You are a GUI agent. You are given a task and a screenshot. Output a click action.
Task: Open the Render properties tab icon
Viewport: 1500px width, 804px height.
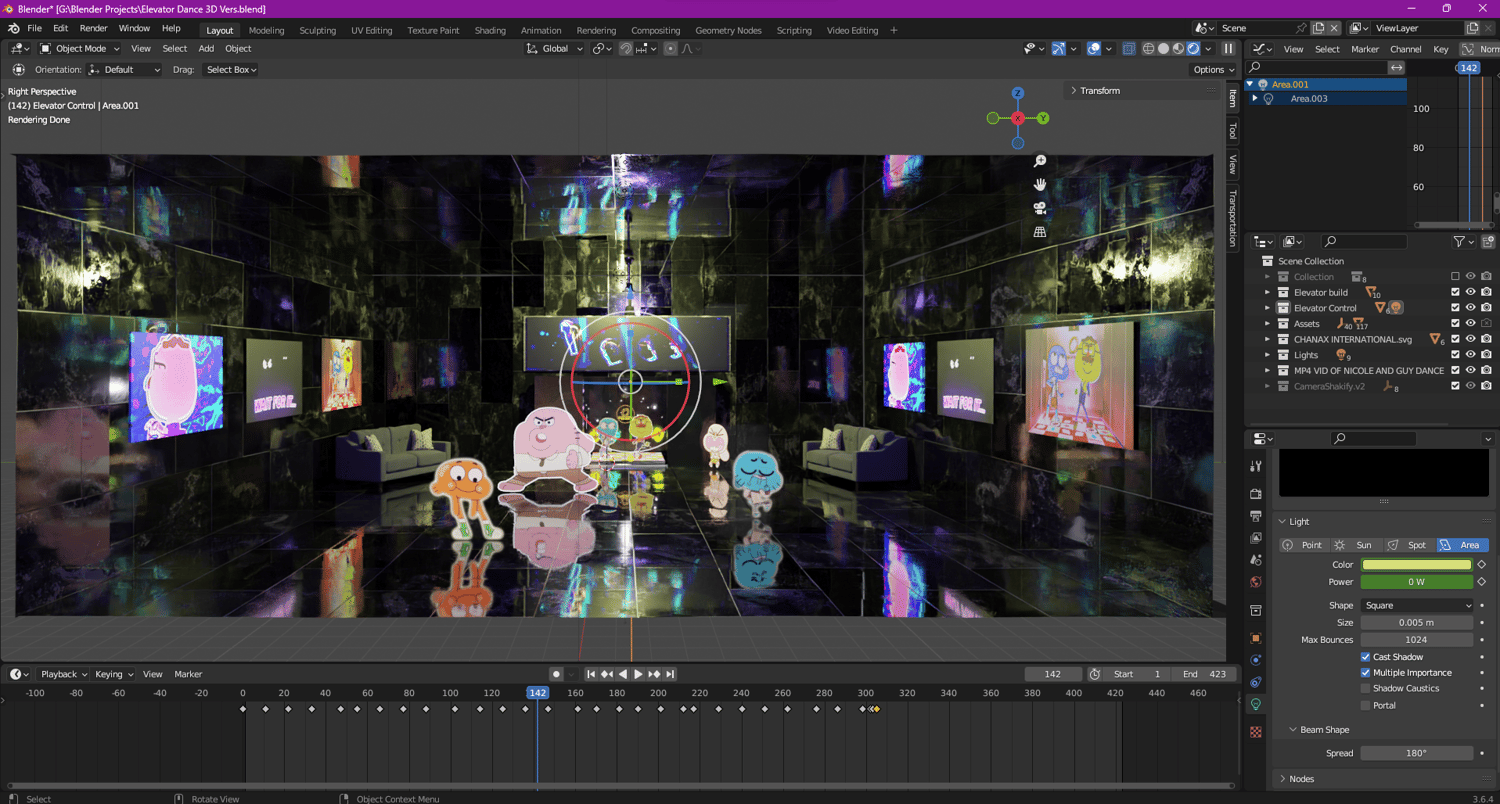click(x=1256, y=493)
